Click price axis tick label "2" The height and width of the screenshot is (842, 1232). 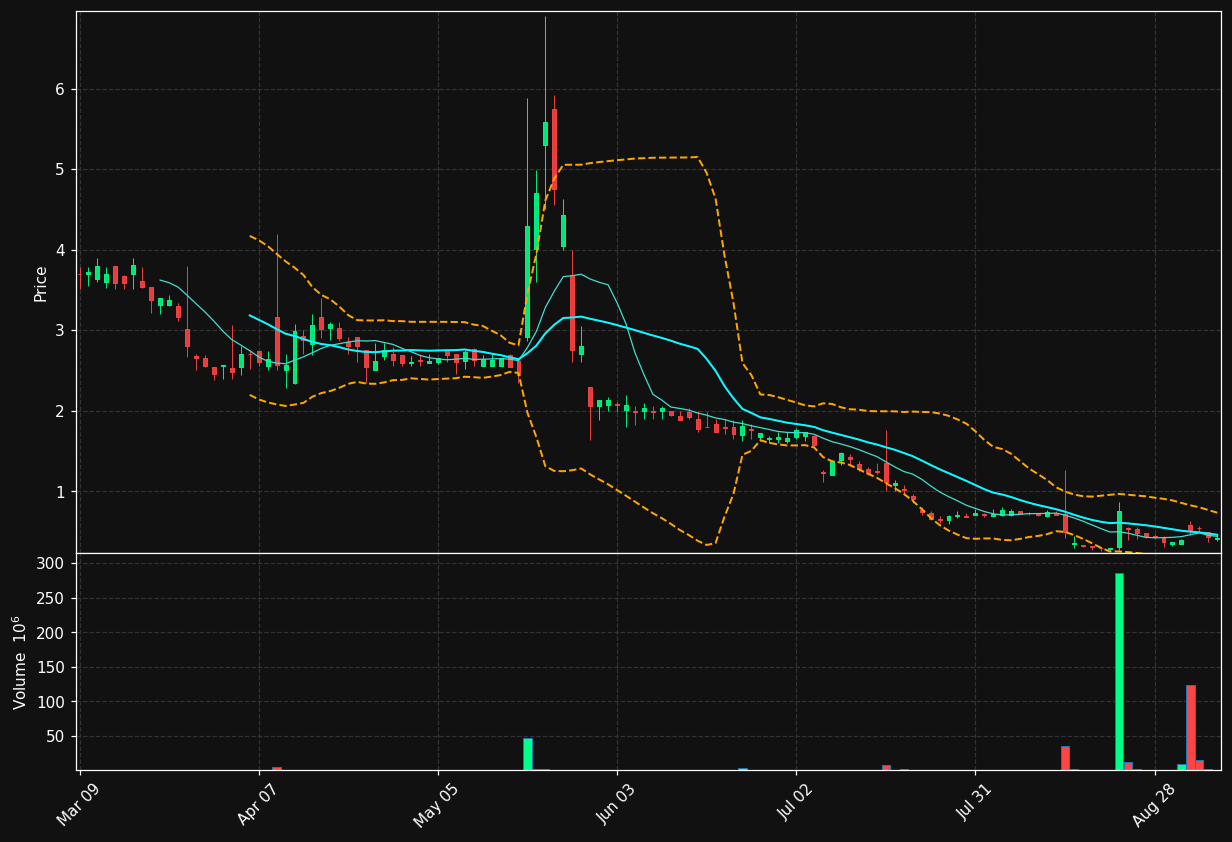tap(59, 412)
